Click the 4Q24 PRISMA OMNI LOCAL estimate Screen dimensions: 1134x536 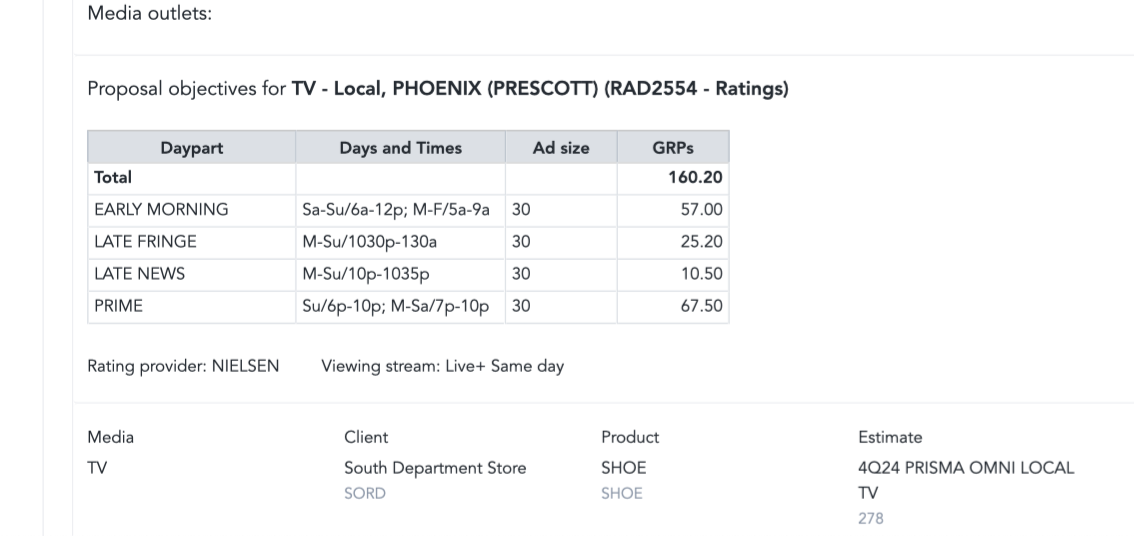(966, 468)
